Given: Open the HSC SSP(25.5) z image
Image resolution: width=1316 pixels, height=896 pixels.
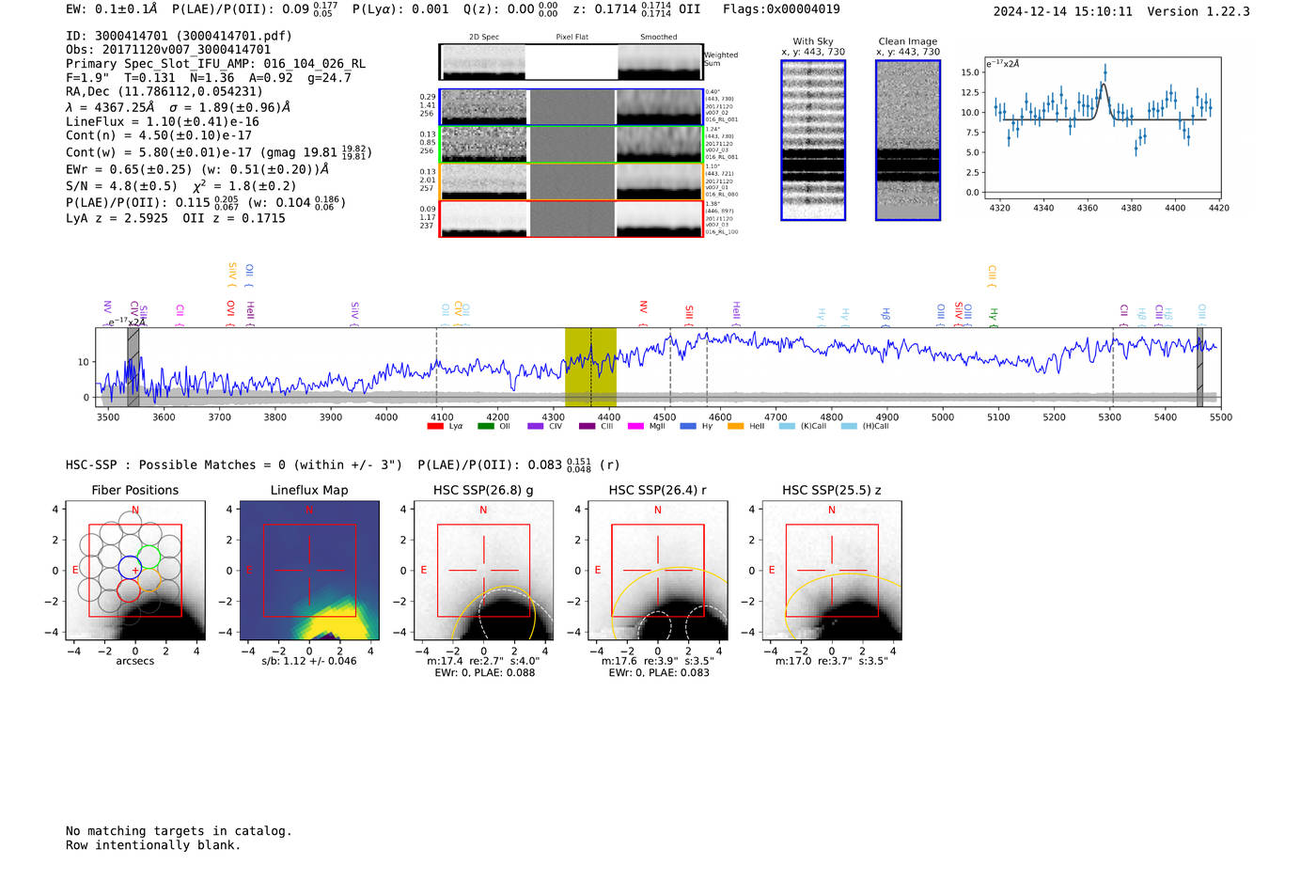Looking at the screenshot, I should click(x=832, y=571).
